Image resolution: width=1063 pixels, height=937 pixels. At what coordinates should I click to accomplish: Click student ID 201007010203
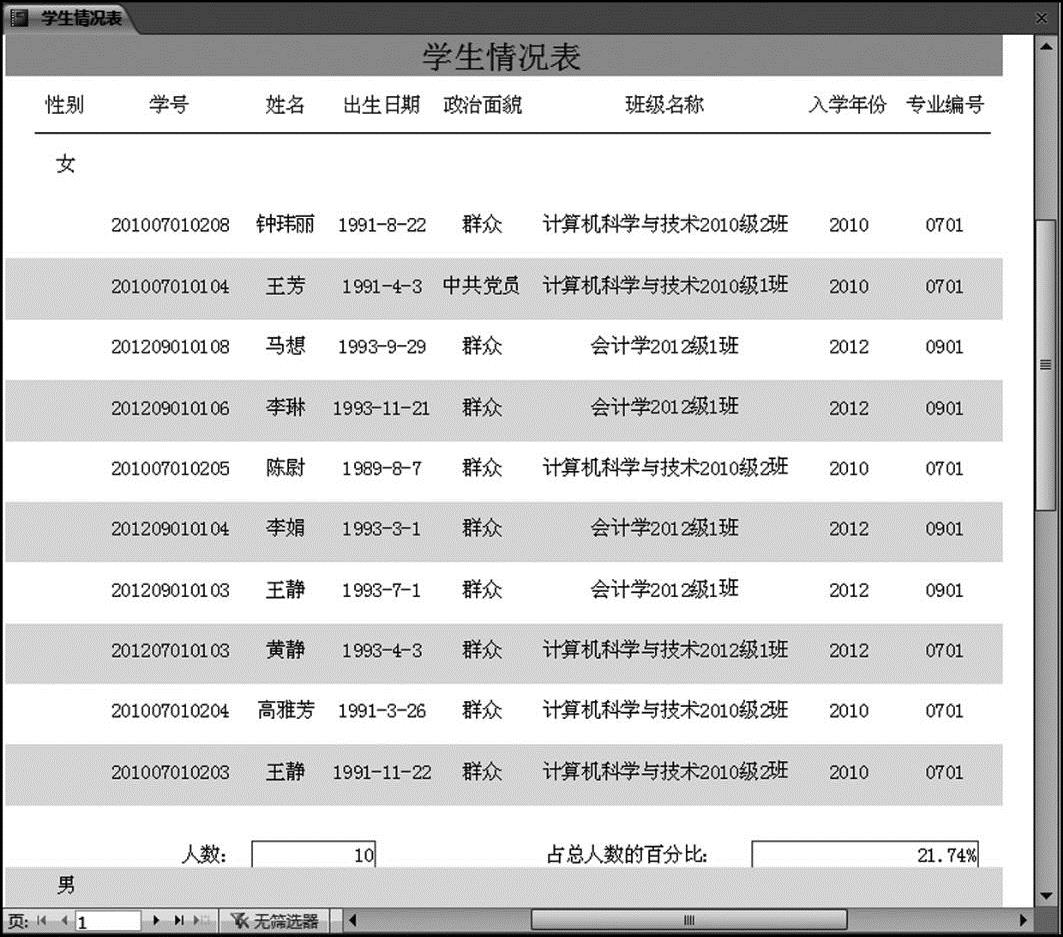pos(170,772)
